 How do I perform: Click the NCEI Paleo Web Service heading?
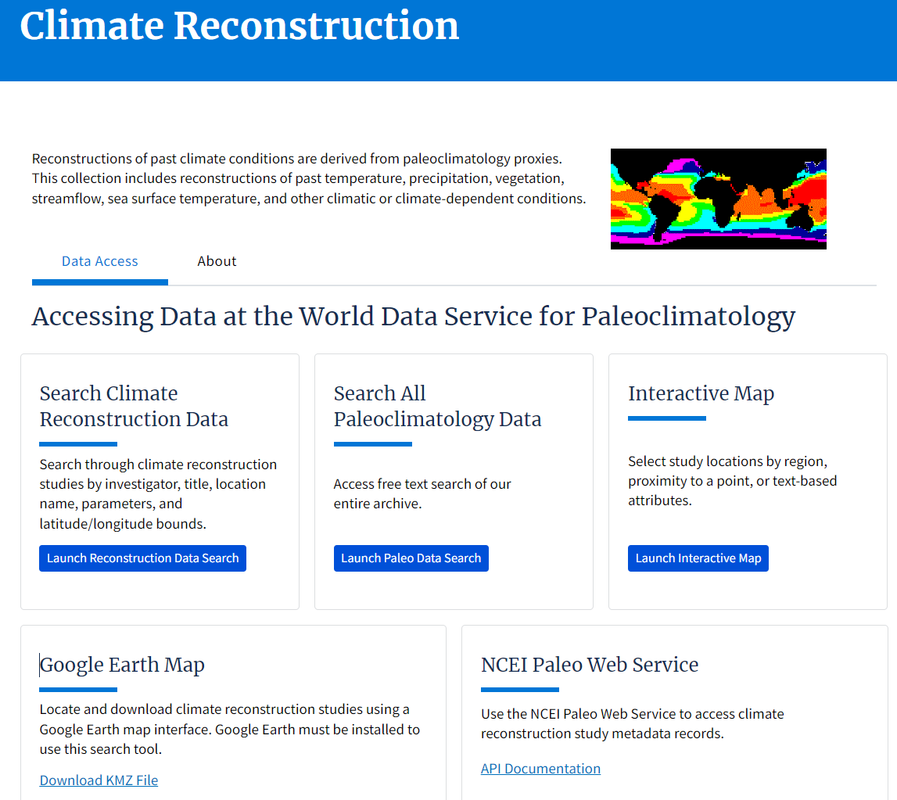[x=589, y=664]
